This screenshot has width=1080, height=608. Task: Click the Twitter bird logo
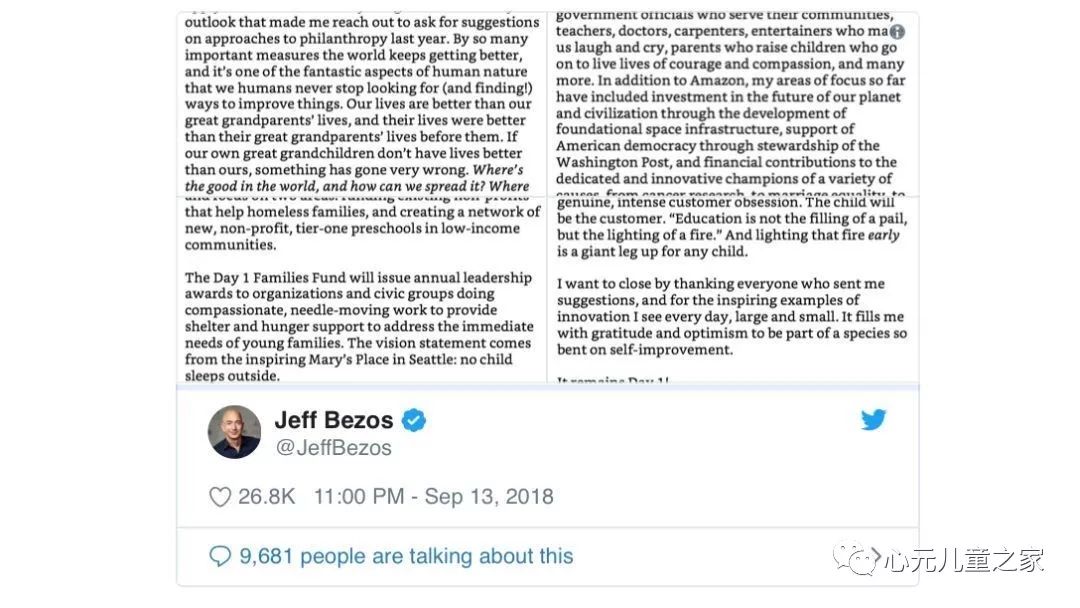[x=873, y=419]
